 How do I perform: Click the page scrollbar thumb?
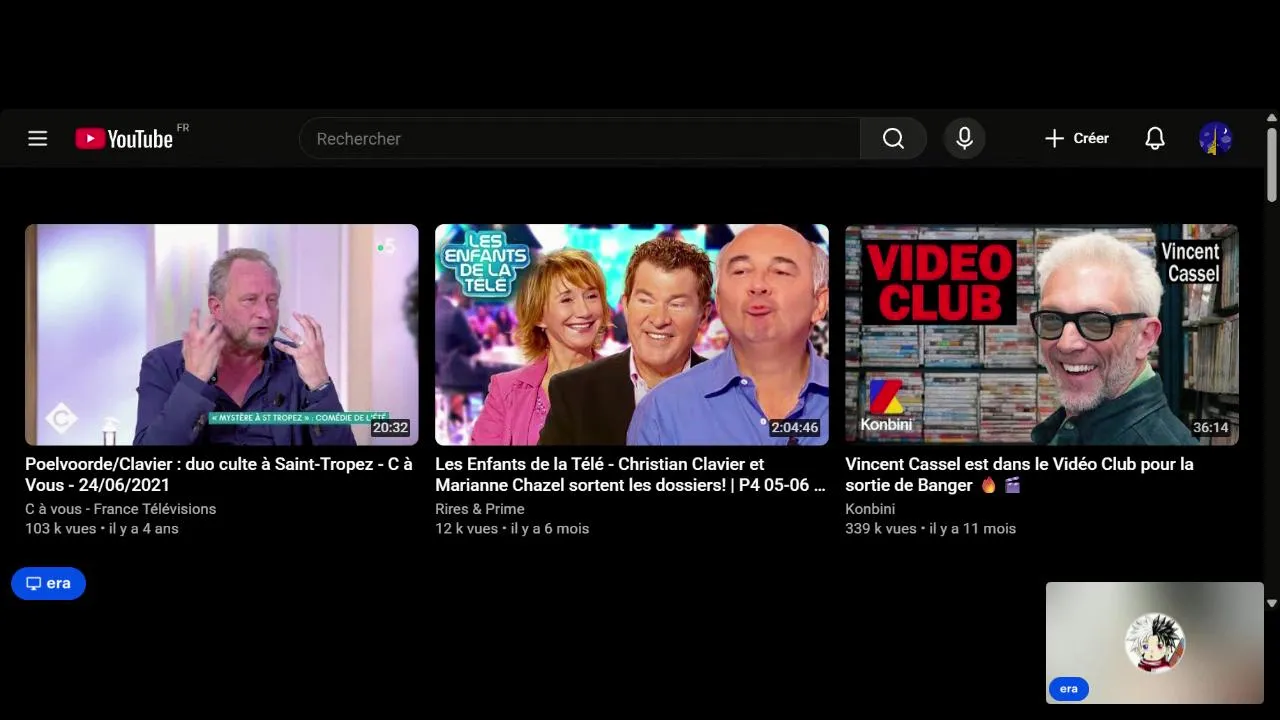(x=1272, y=165)
